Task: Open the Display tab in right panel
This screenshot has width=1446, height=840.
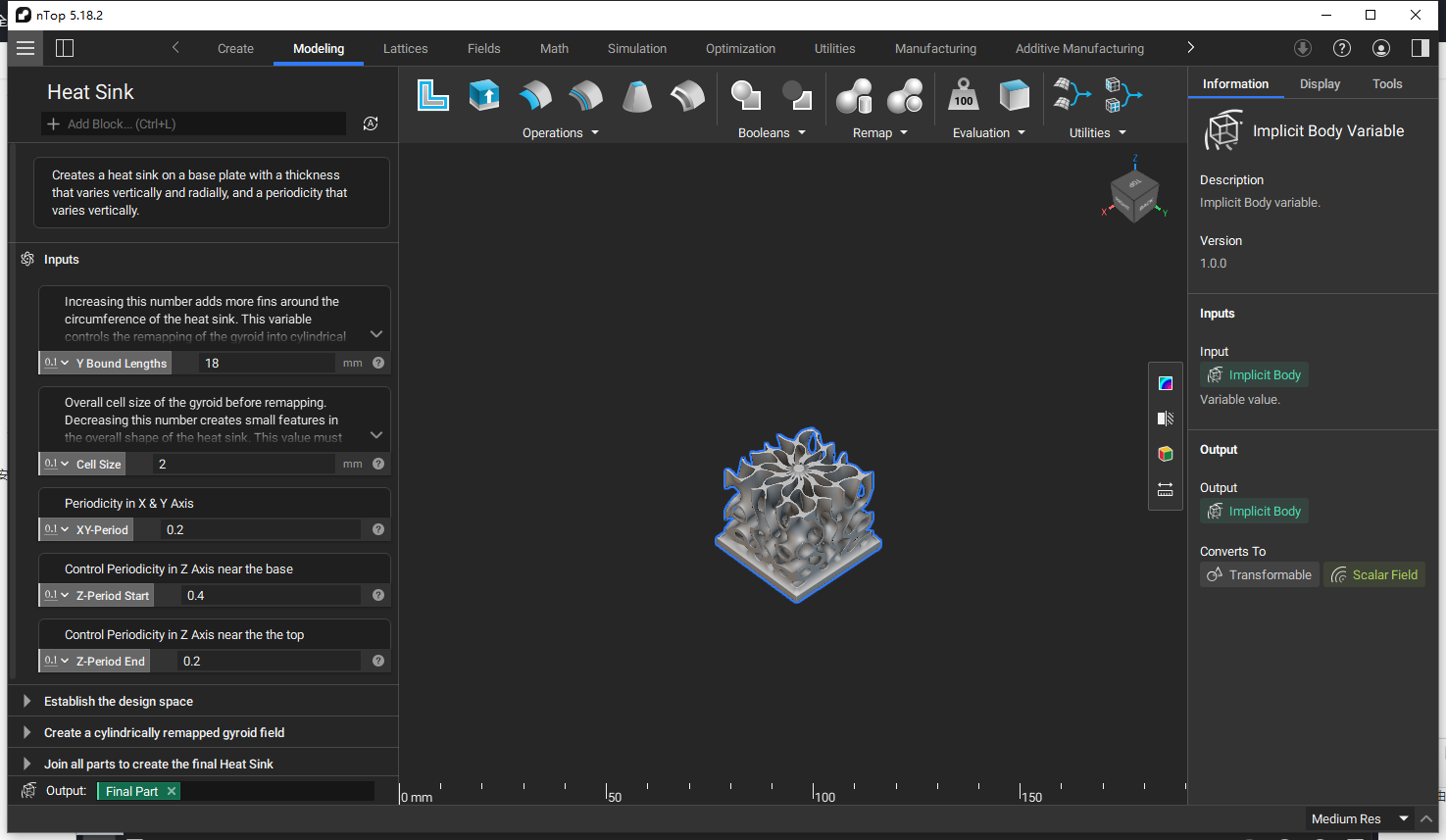Action: [1320, 84]
